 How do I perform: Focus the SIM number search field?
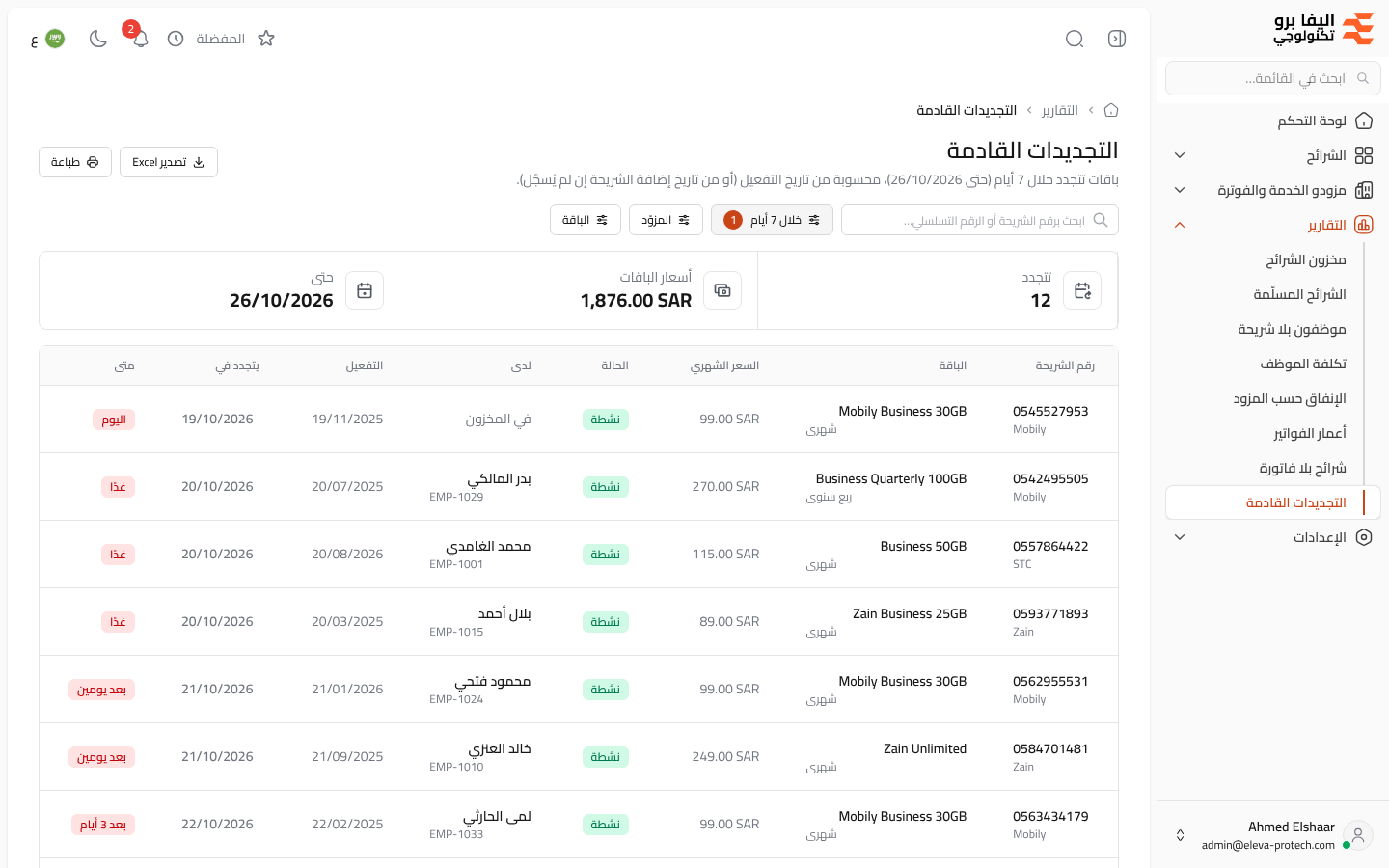tap(980, 220)
